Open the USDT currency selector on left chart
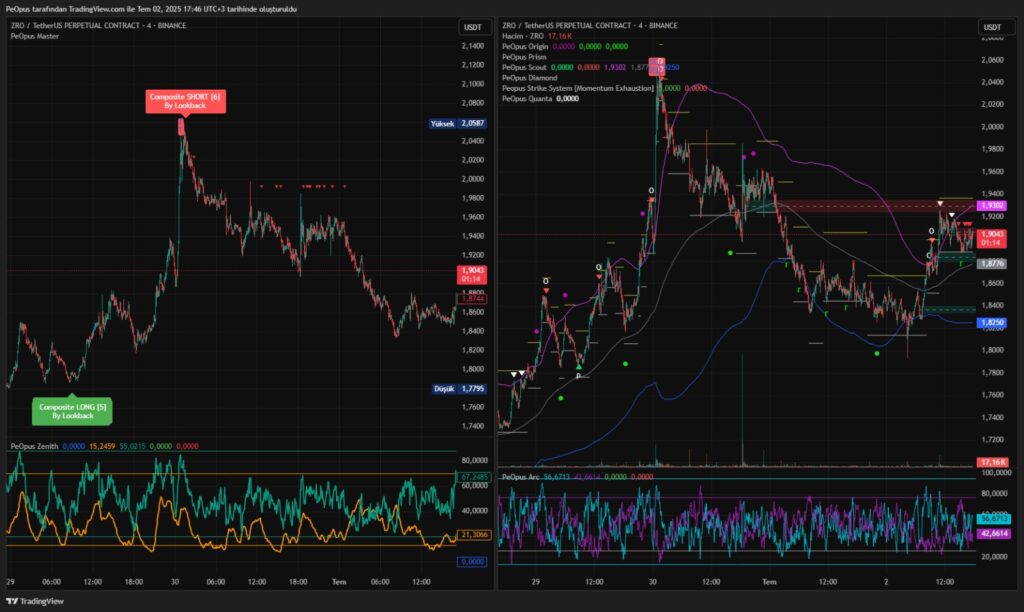Viewport: 1024px width, 612px height. pos(472,27)
